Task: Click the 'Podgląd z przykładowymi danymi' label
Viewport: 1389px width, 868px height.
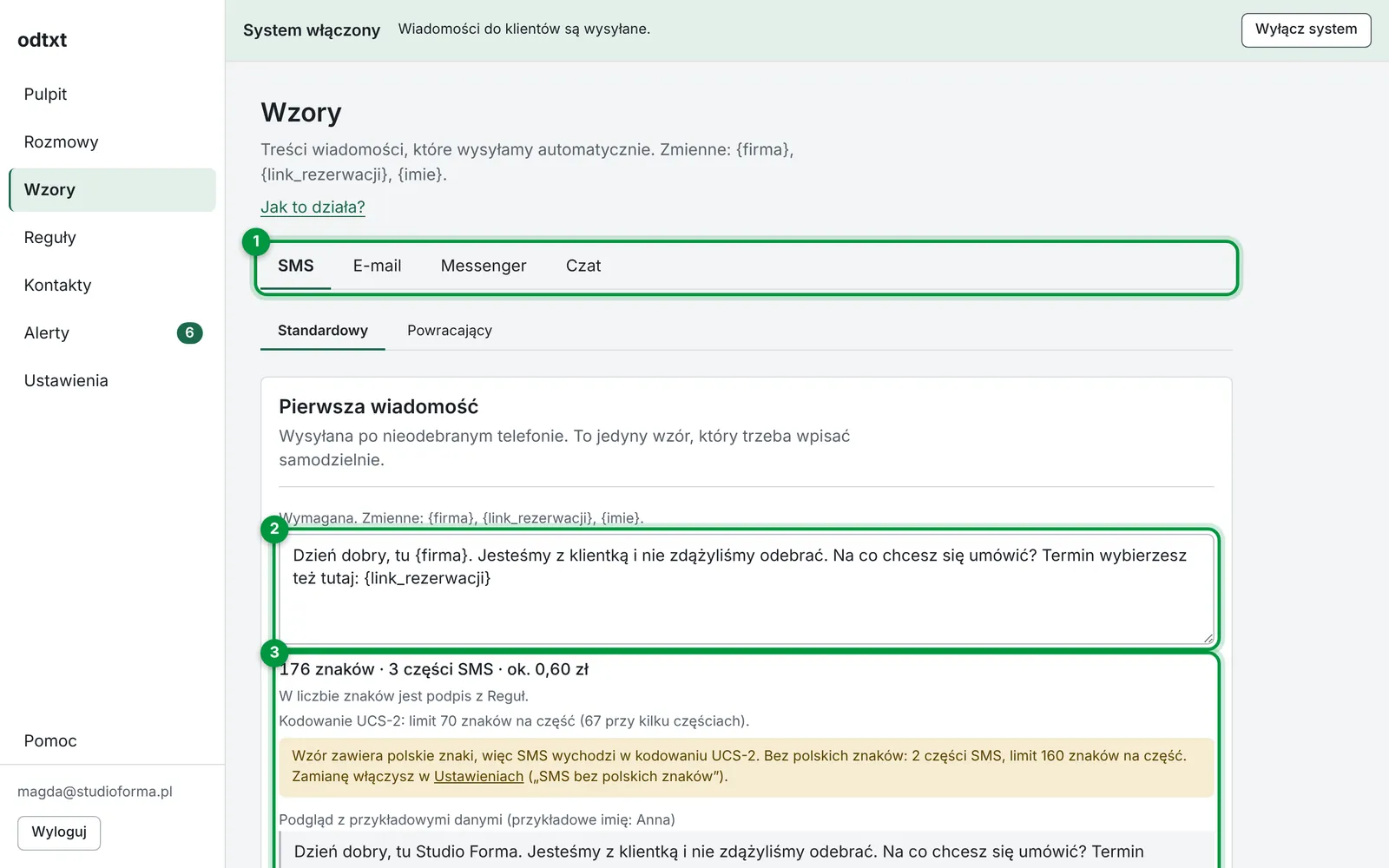Action: [x=477, y=819]
